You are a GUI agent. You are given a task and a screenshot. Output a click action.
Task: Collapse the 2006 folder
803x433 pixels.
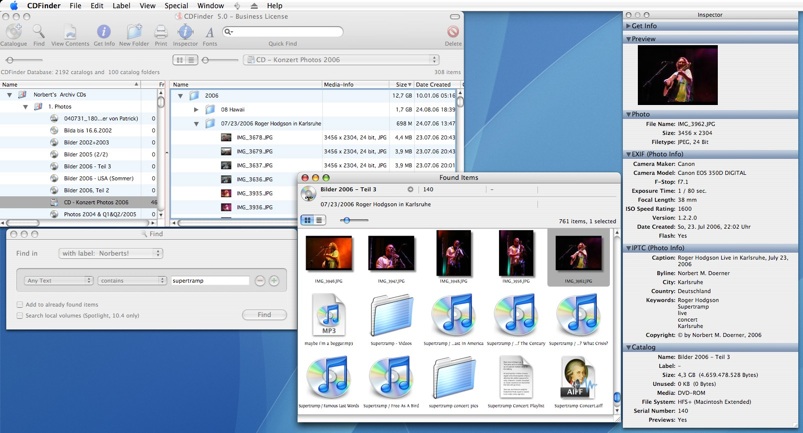tap(180, 96)
